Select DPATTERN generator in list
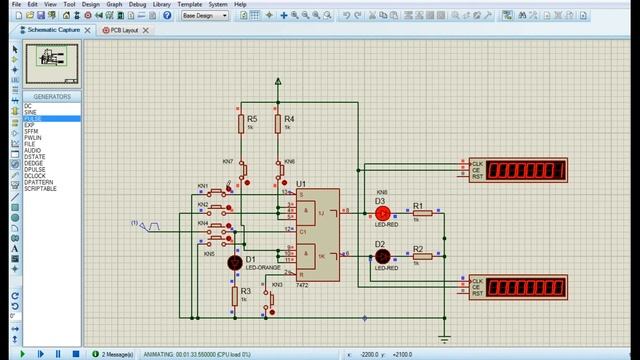The width and height of the screenshot is (640, 360). pos(38,182)
